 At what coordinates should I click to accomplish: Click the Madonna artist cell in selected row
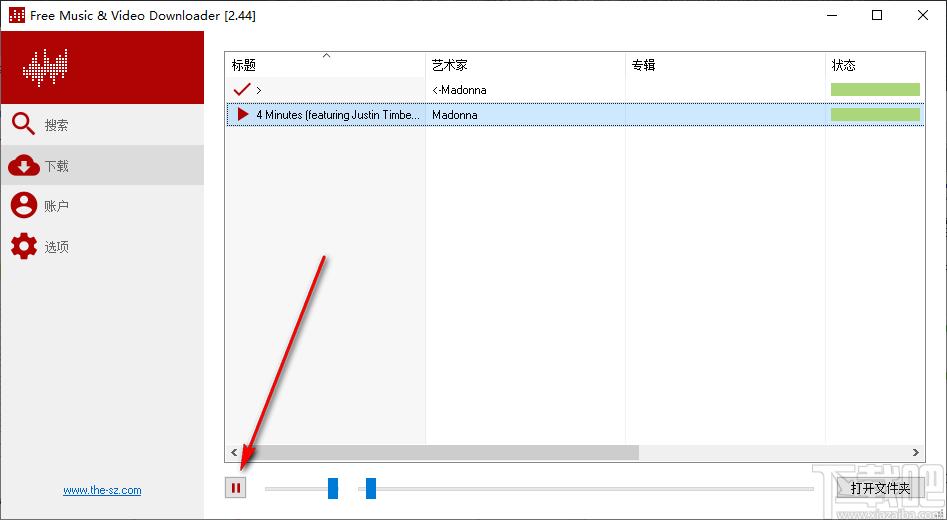pyautogui.click(x=455, y=114)
